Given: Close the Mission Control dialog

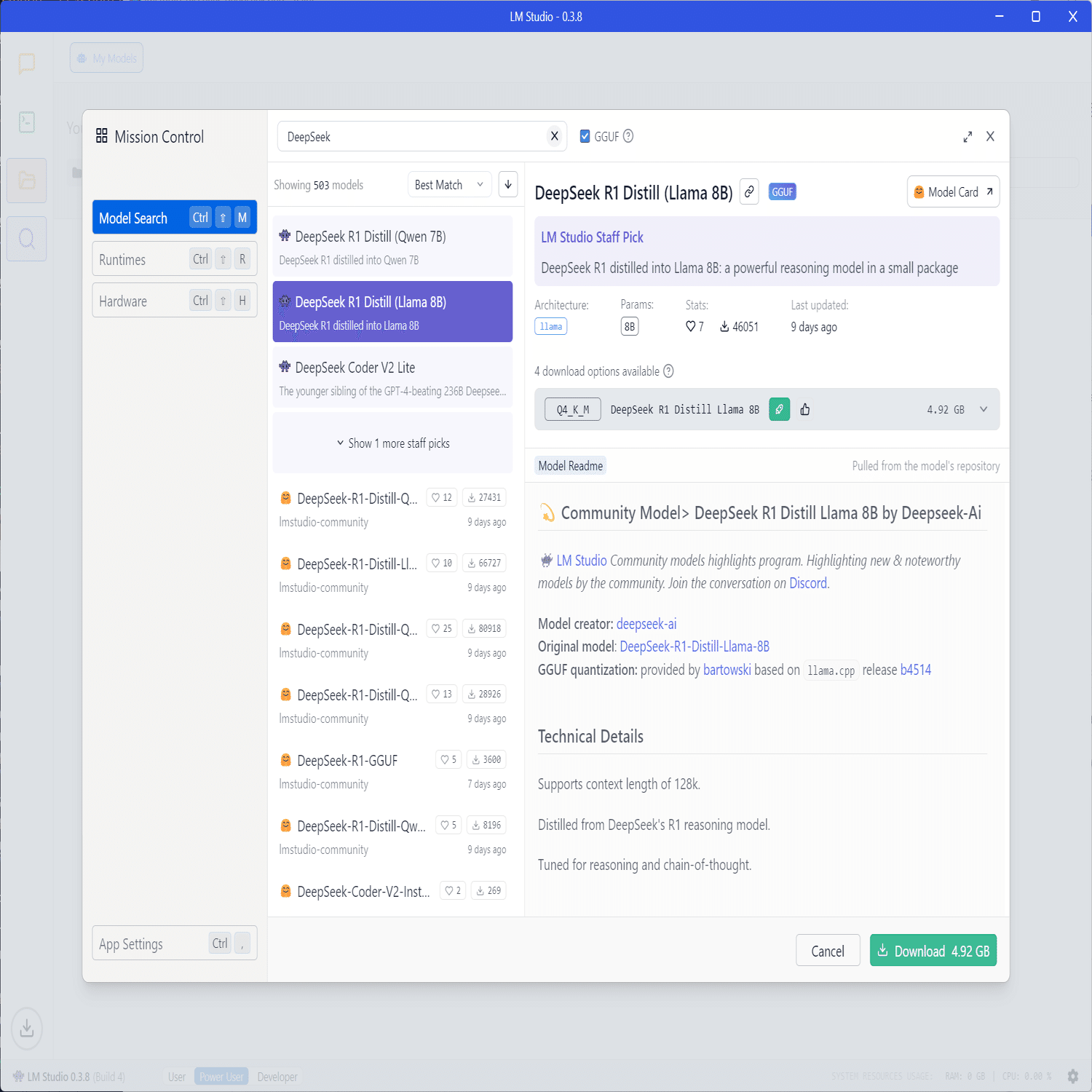Looking at the screenshot, I should point(990,136).
